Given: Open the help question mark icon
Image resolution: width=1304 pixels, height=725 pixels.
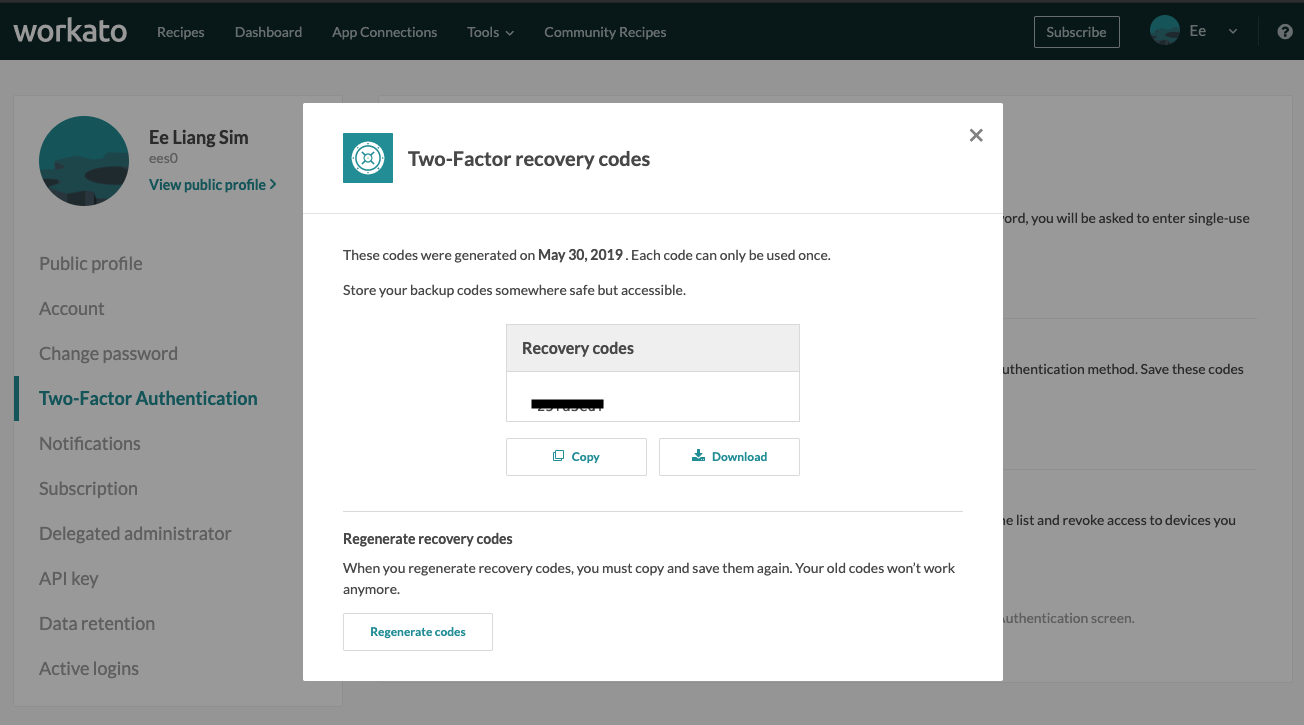Looking at the screenshot, I should (x=1285, y=31).
